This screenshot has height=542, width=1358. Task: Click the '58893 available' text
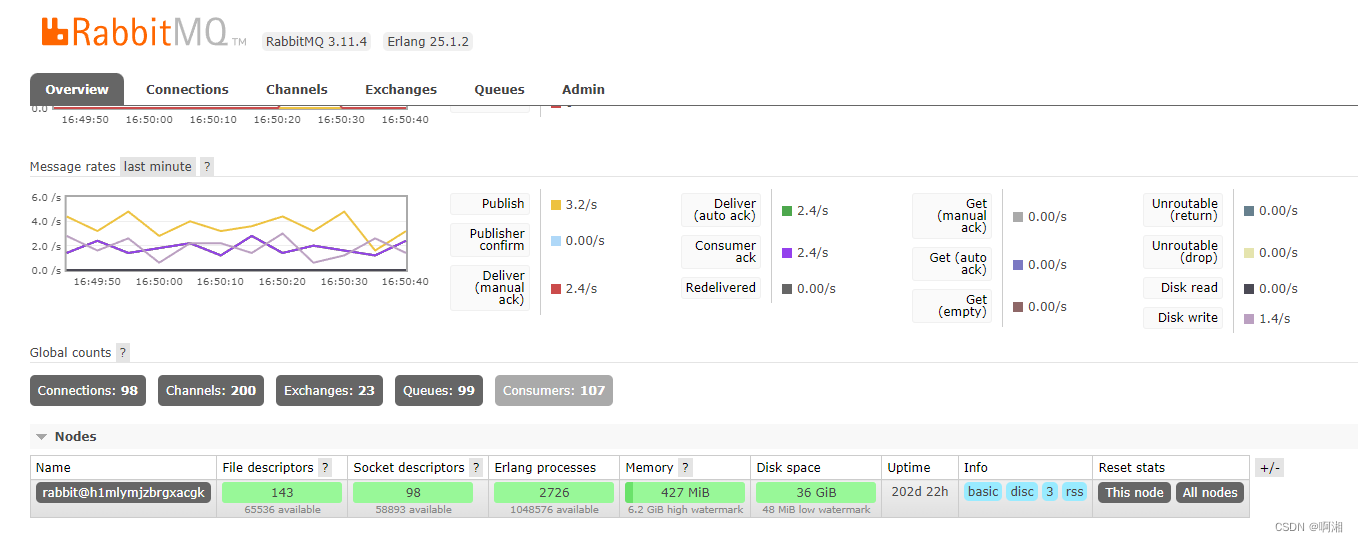click(x=413, y=510)
